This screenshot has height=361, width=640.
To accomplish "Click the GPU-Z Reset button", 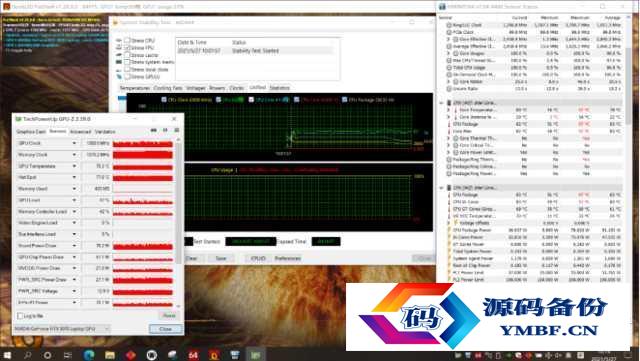I will click(169, 316).
